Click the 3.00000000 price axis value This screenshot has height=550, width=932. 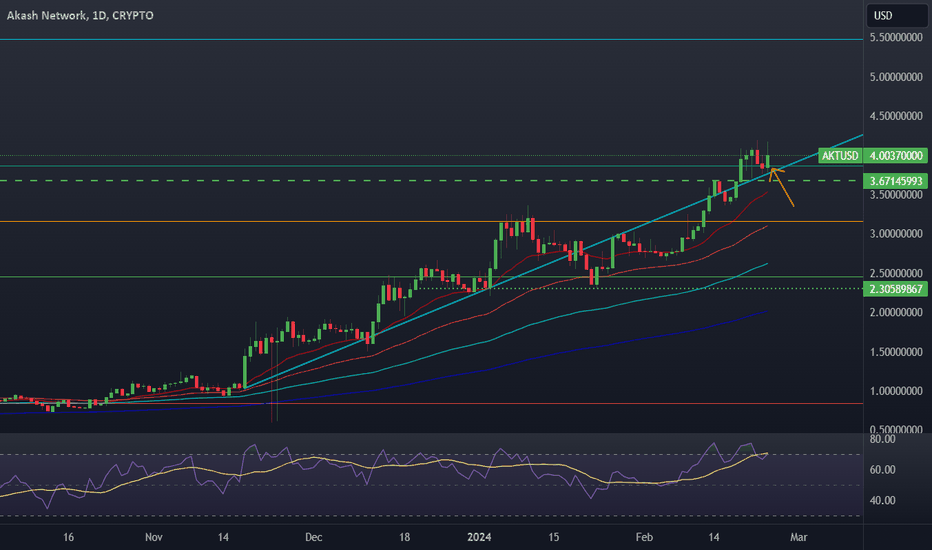(896, 234)
